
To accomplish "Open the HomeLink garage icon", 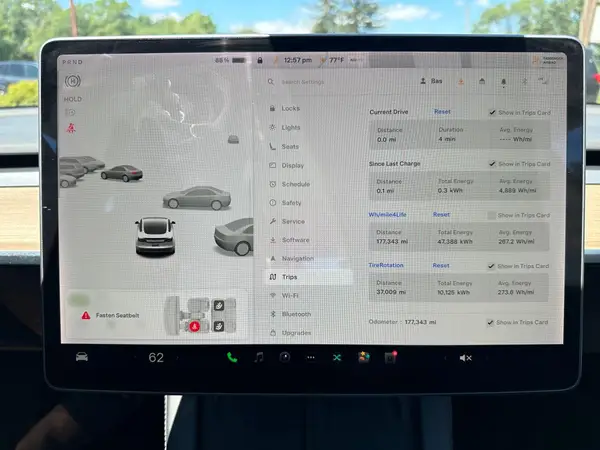I will [x=482, y=81].
